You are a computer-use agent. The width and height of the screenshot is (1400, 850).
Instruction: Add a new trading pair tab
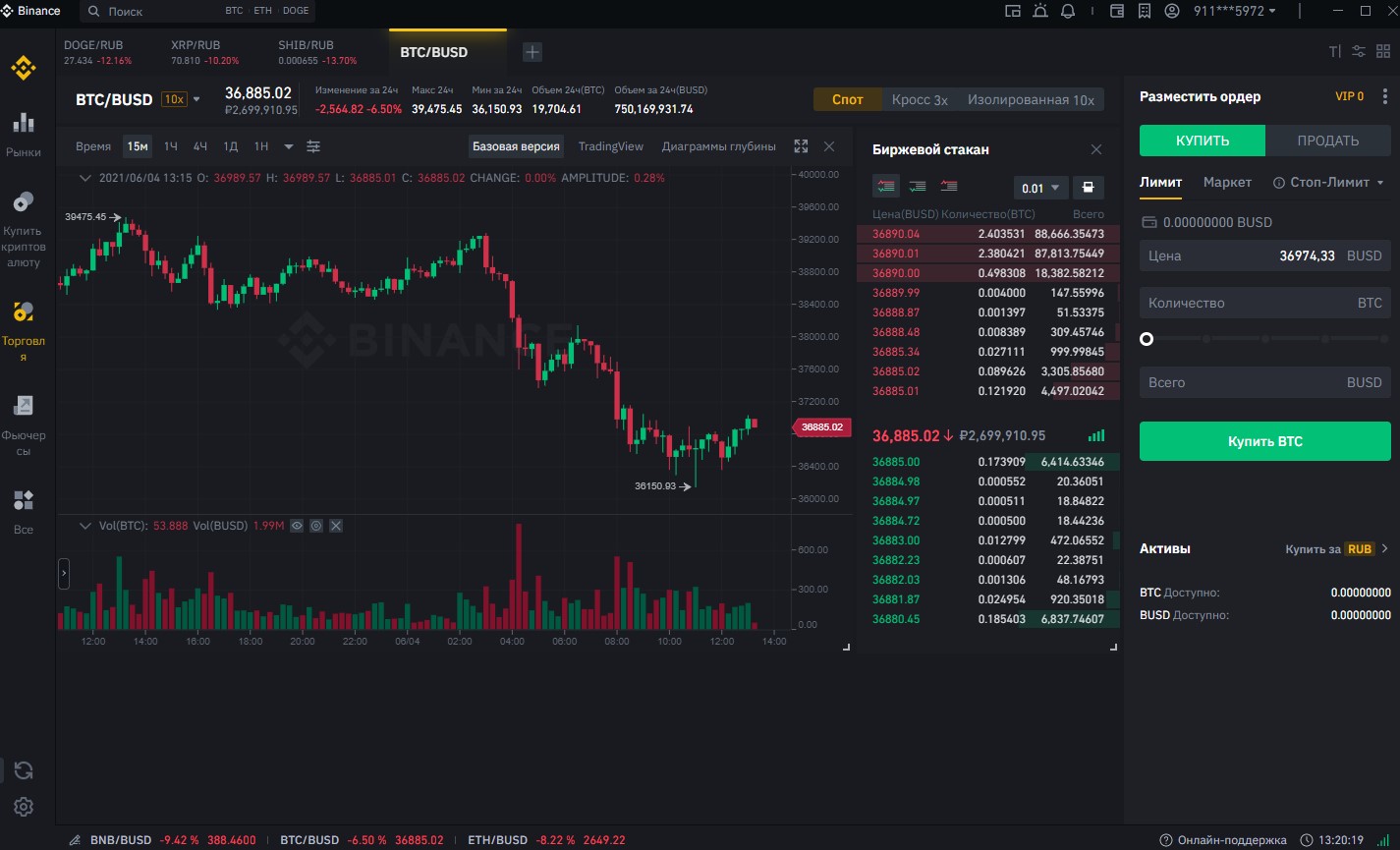(x=532, y=52)
